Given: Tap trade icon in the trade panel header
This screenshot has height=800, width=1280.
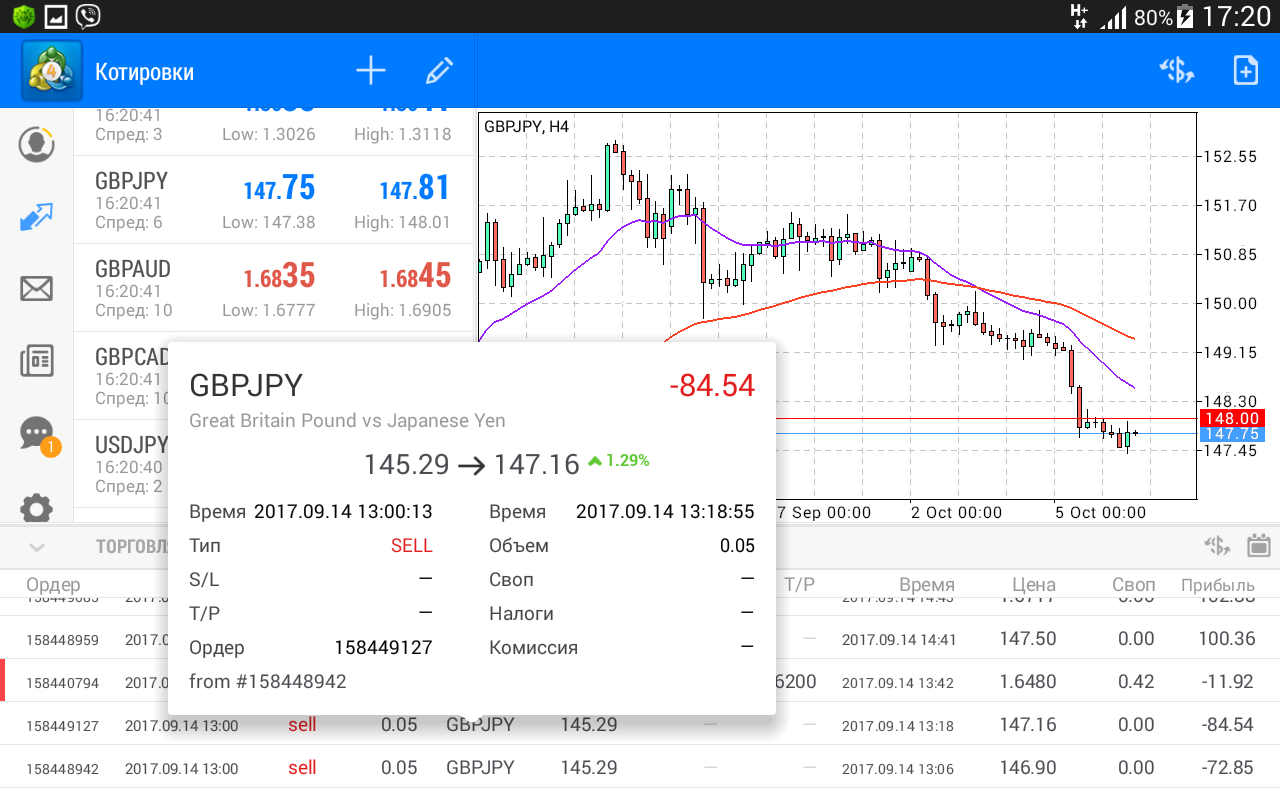Looking at the screenshot, I should (x=1217, y=546).
